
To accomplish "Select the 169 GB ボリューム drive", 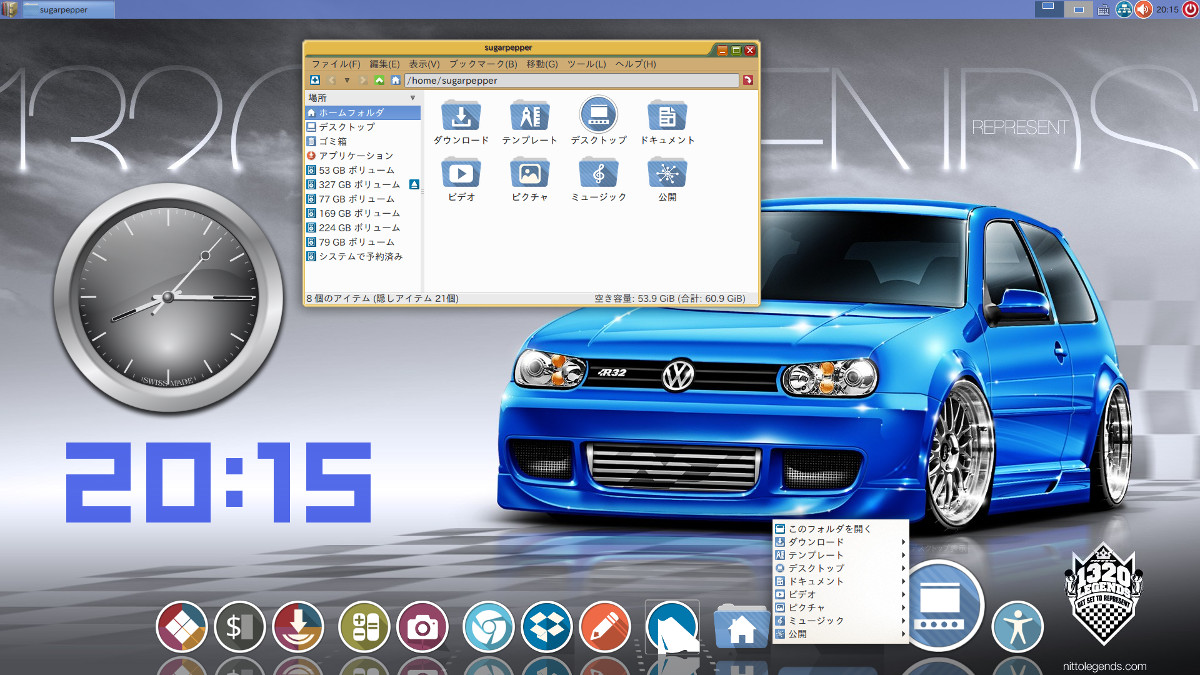I will tap(363, 213).
